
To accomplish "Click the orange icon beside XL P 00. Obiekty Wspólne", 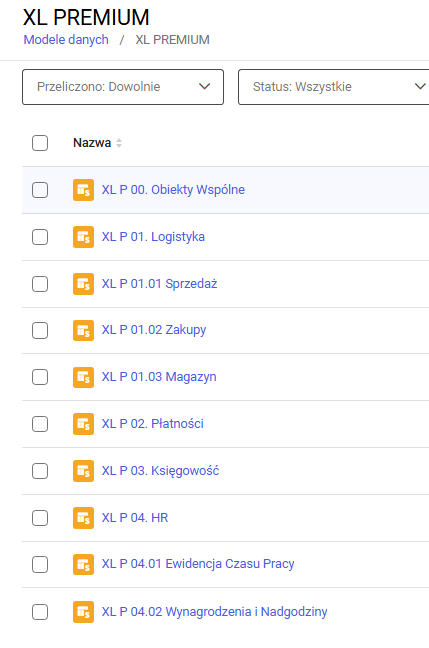I will click(83, 190).
